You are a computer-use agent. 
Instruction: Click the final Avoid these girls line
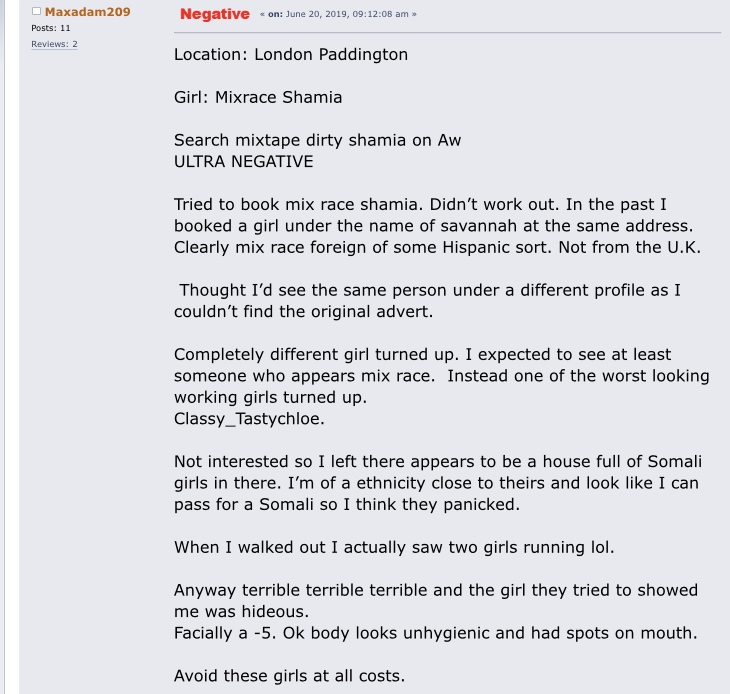tap(290, 676)
